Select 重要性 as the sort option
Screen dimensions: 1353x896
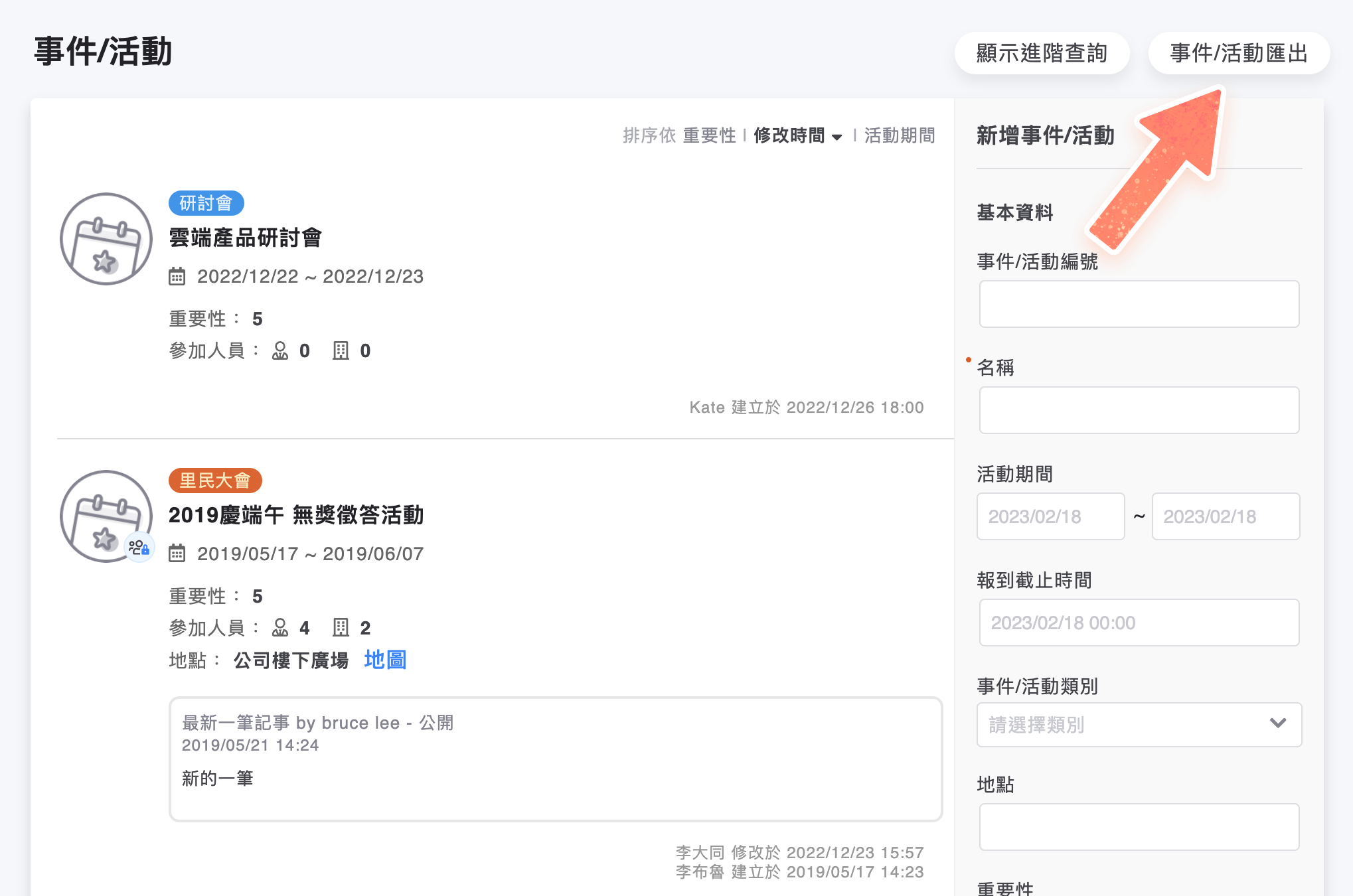tap(708, 135)
